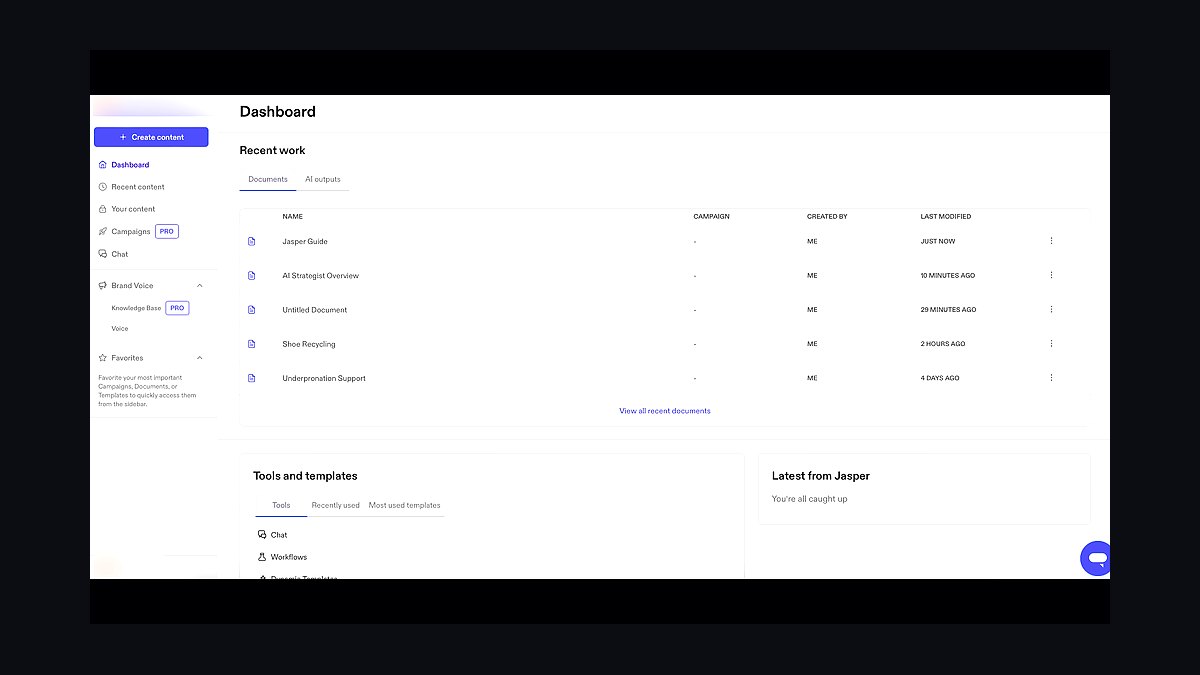Open Chat in the Tools list
Viewport: 1200px width, 675px height.
point(279,535)
